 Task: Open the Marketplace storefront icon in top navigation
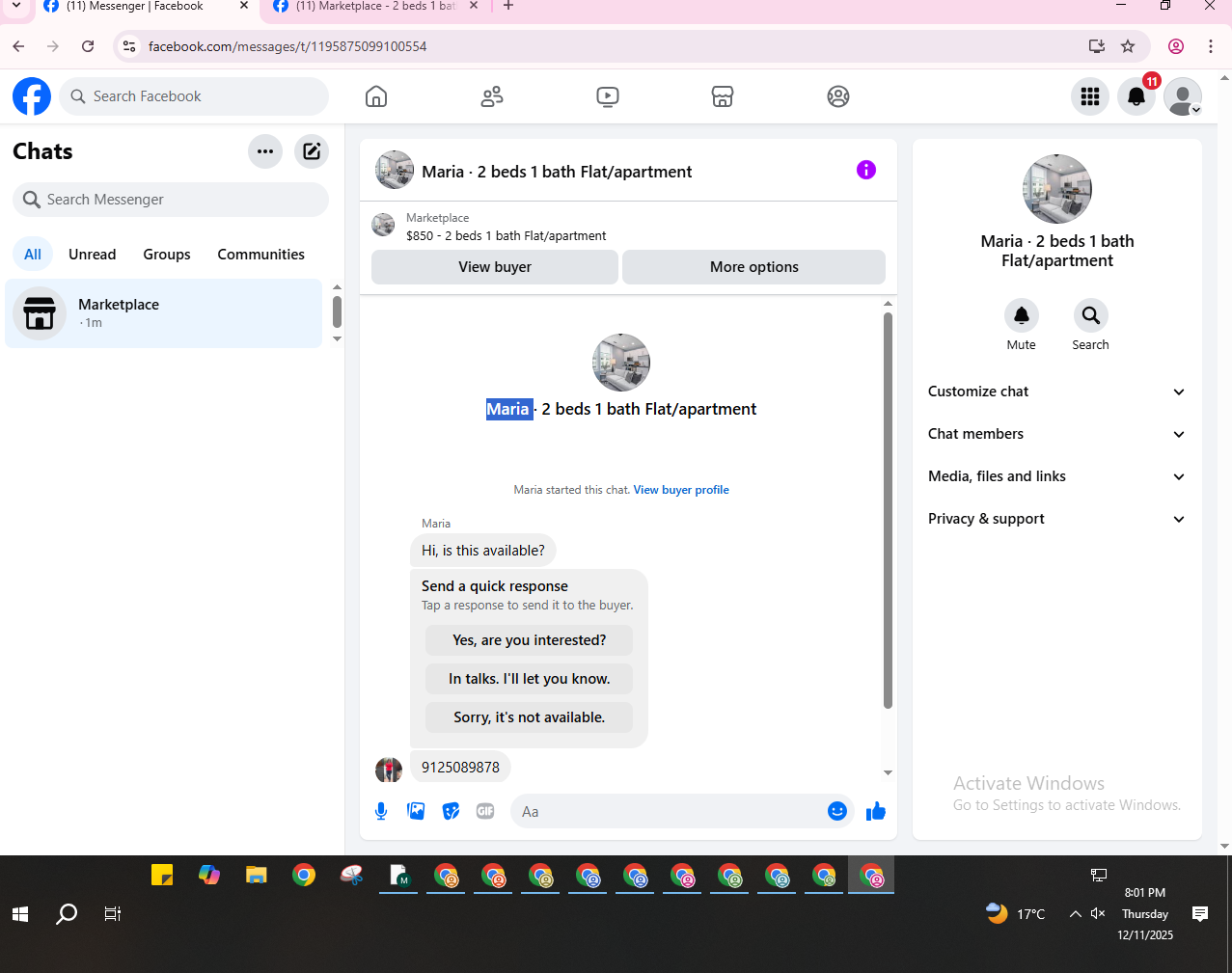(x=723, y=96)
